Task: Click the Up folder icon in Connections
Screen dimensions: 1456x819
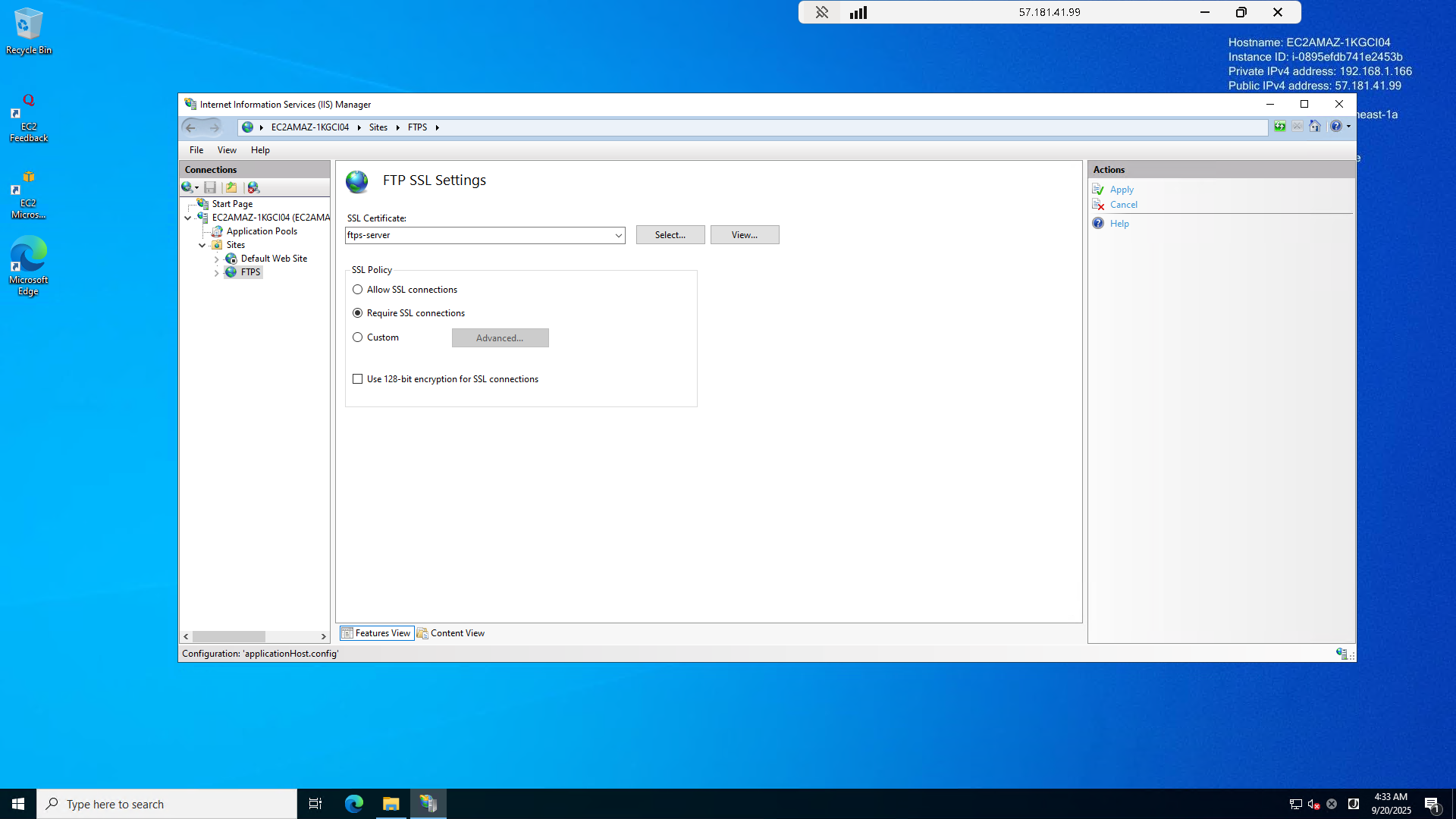Action: pos(231,187)
